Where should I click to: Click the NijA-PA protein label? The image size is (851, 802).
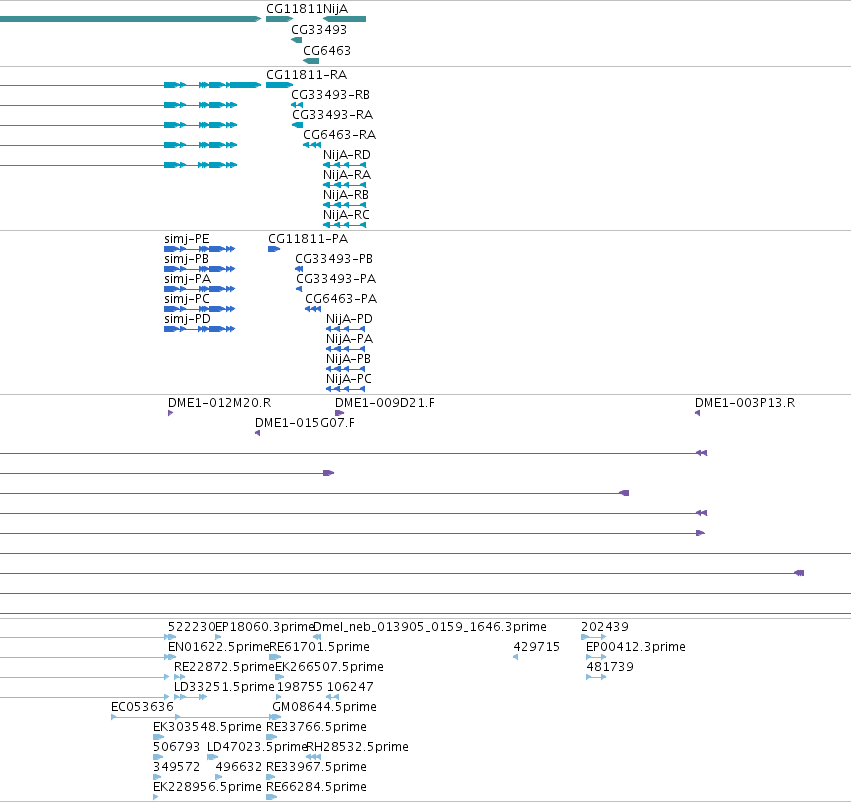[x=349, y=339]
